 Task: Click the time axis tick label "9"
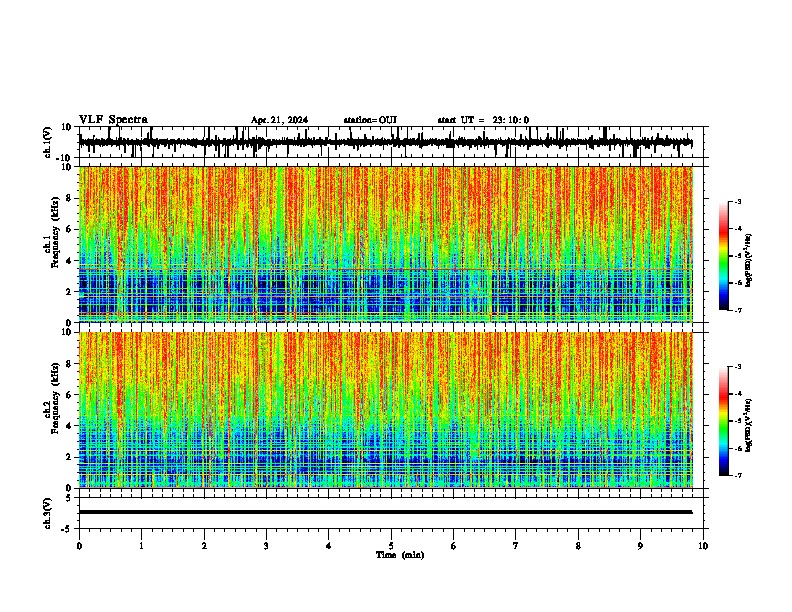pyautogui.click(x=640, y=546)
